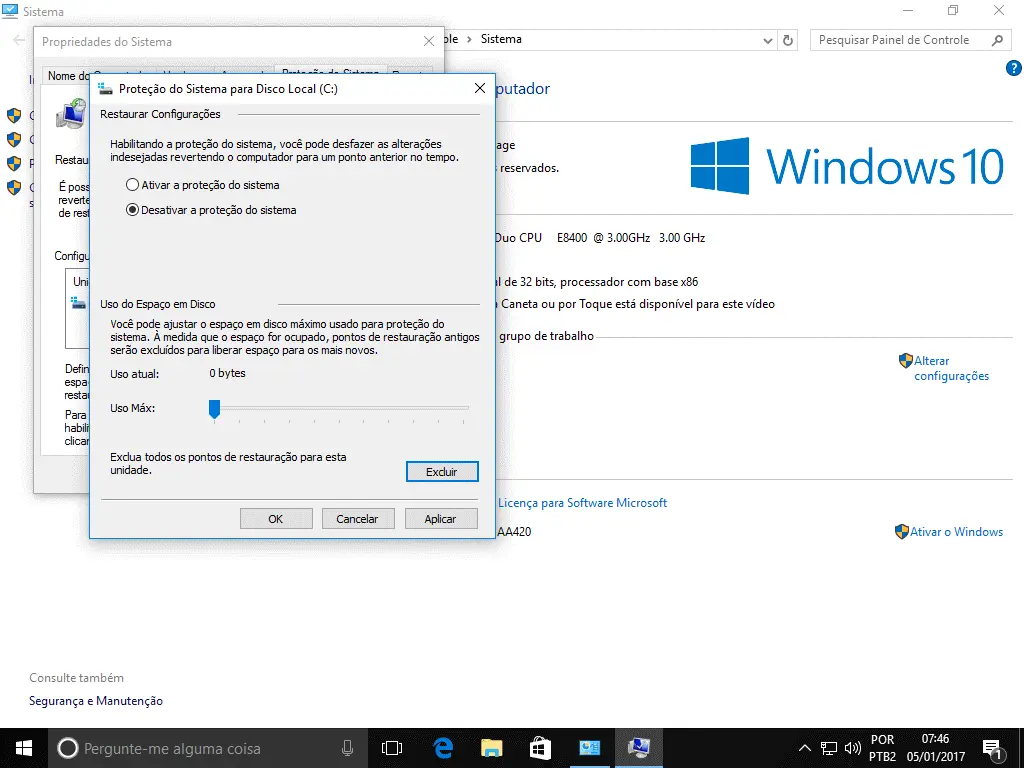Click the back arrow in Sistema window
The image size is (1024, 768).
coord(19,40)
